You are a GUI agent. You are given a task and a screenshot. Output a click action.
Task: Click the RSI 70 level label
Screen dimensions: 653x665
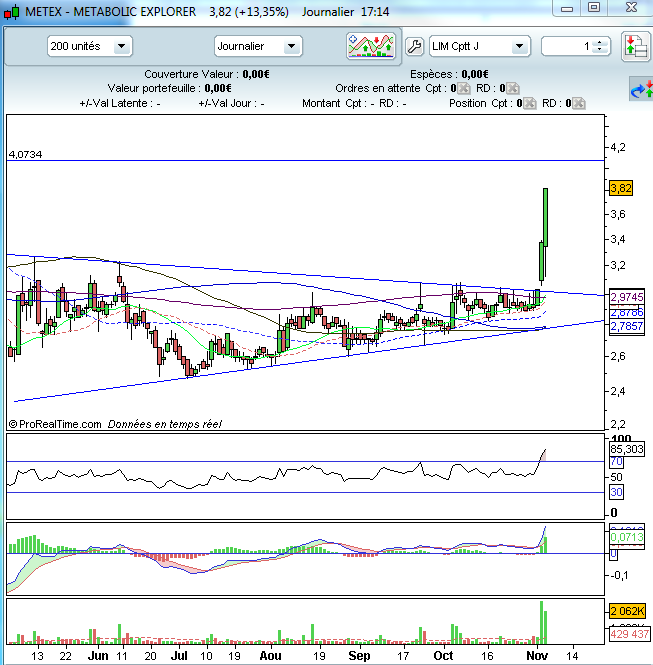616,461
